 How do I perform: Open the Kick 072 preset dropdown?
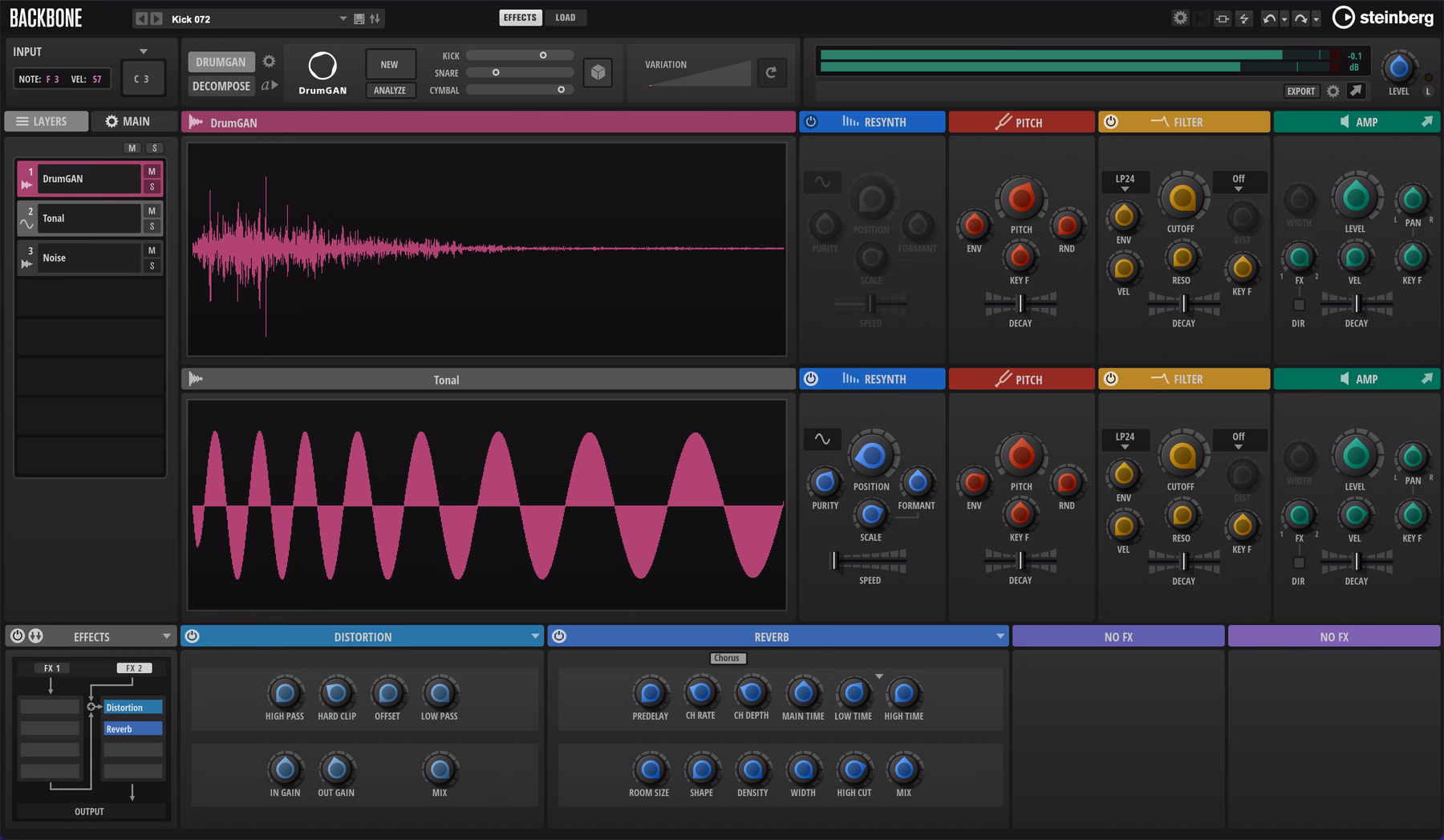(x=343, y=18)
